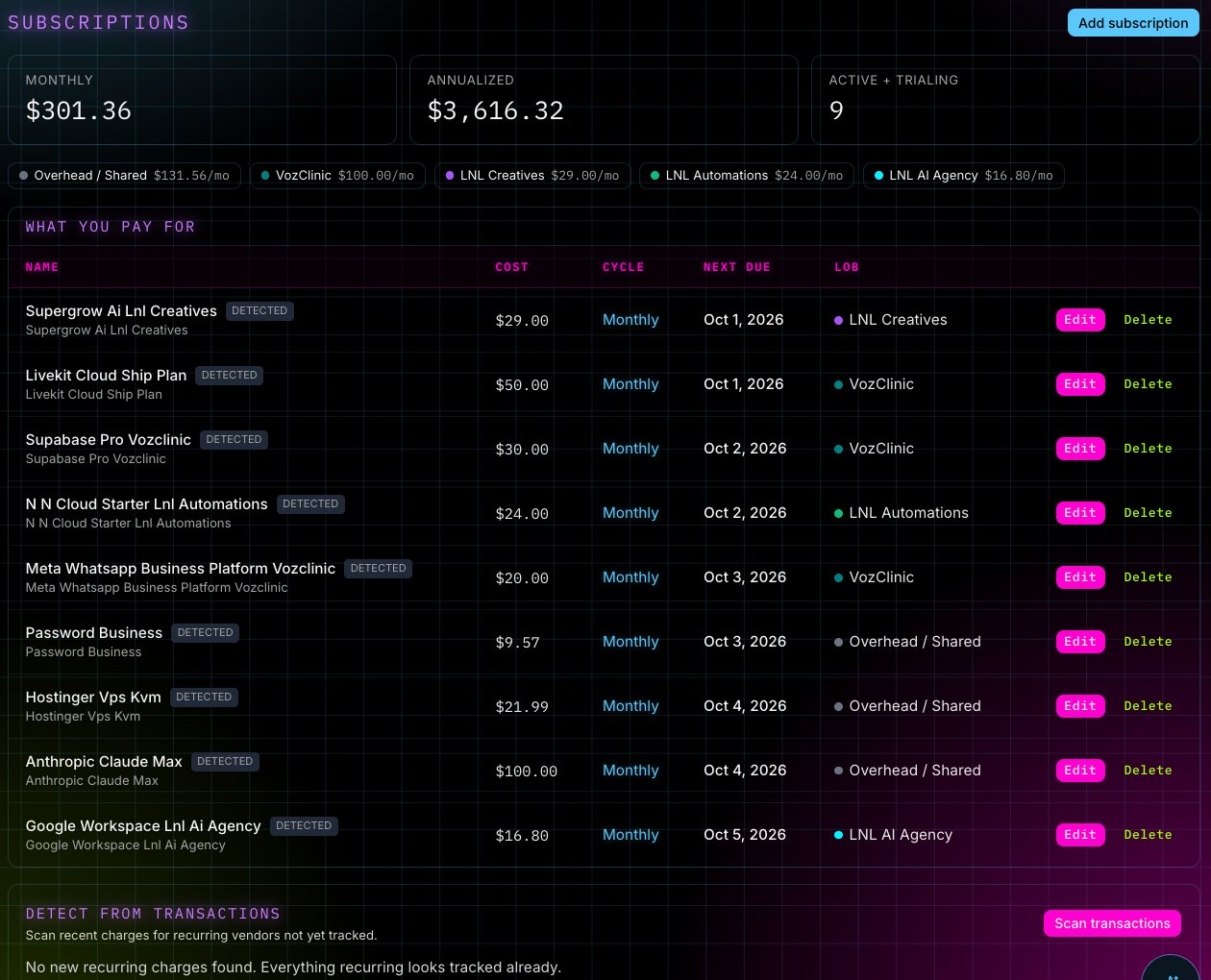Select the VozClinic $100.00/mo chip
Viewport: 1211px width, 980px height.
337,176
